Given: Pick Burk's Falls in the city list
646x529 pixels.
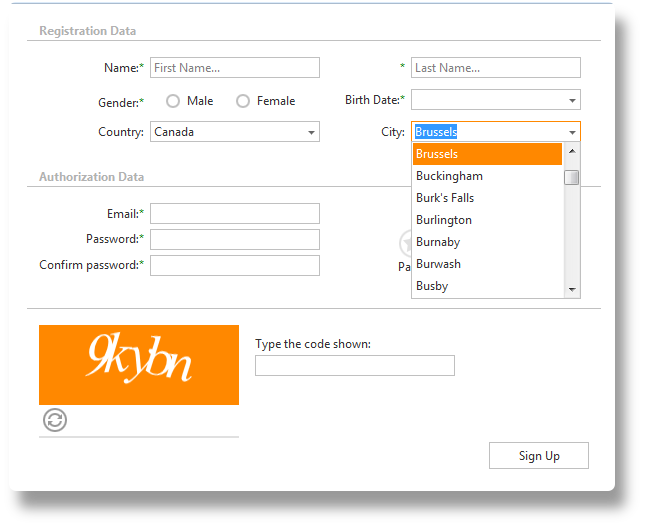Looking at the screenshot, I should (487, 198).
